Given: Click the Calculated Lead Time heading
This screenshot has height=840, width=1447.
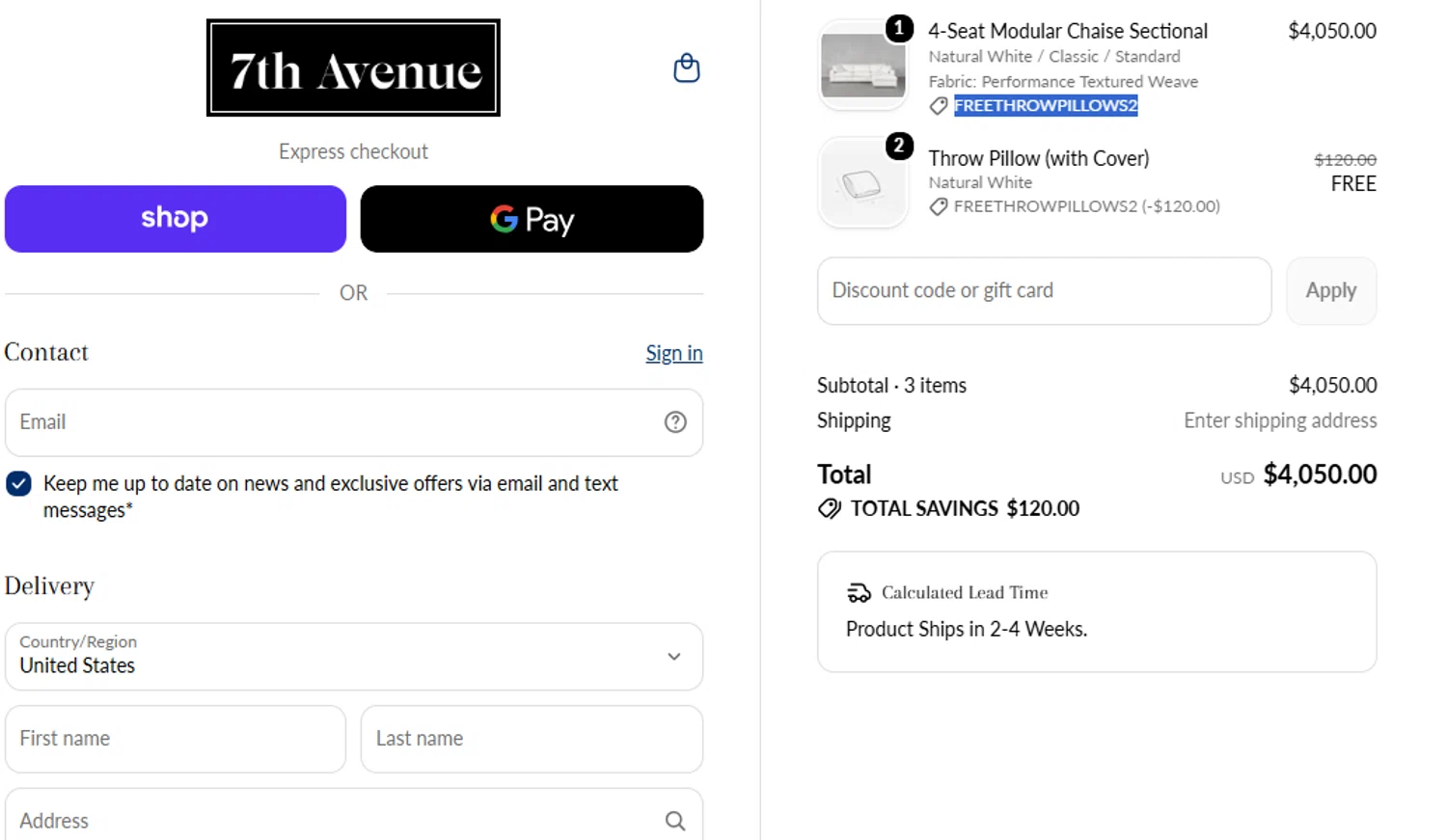Looking at the screenshot, I should (x=965, y=592).
